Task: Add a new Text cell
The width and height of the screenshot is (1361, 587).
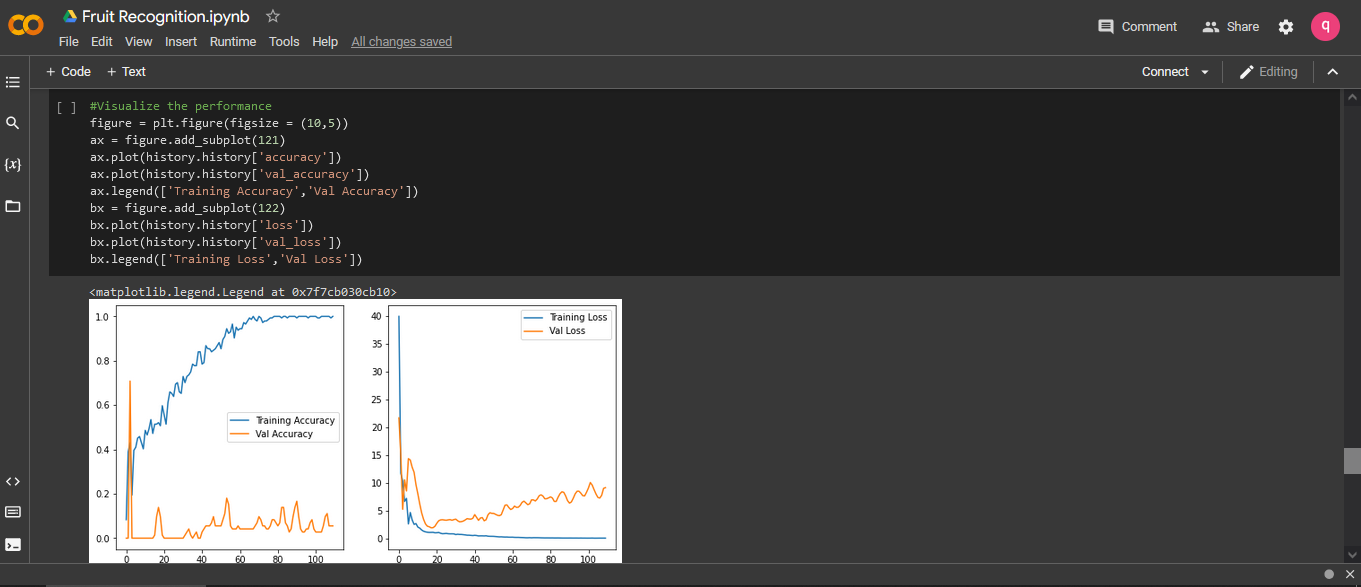Action: [x=126, y=72]
